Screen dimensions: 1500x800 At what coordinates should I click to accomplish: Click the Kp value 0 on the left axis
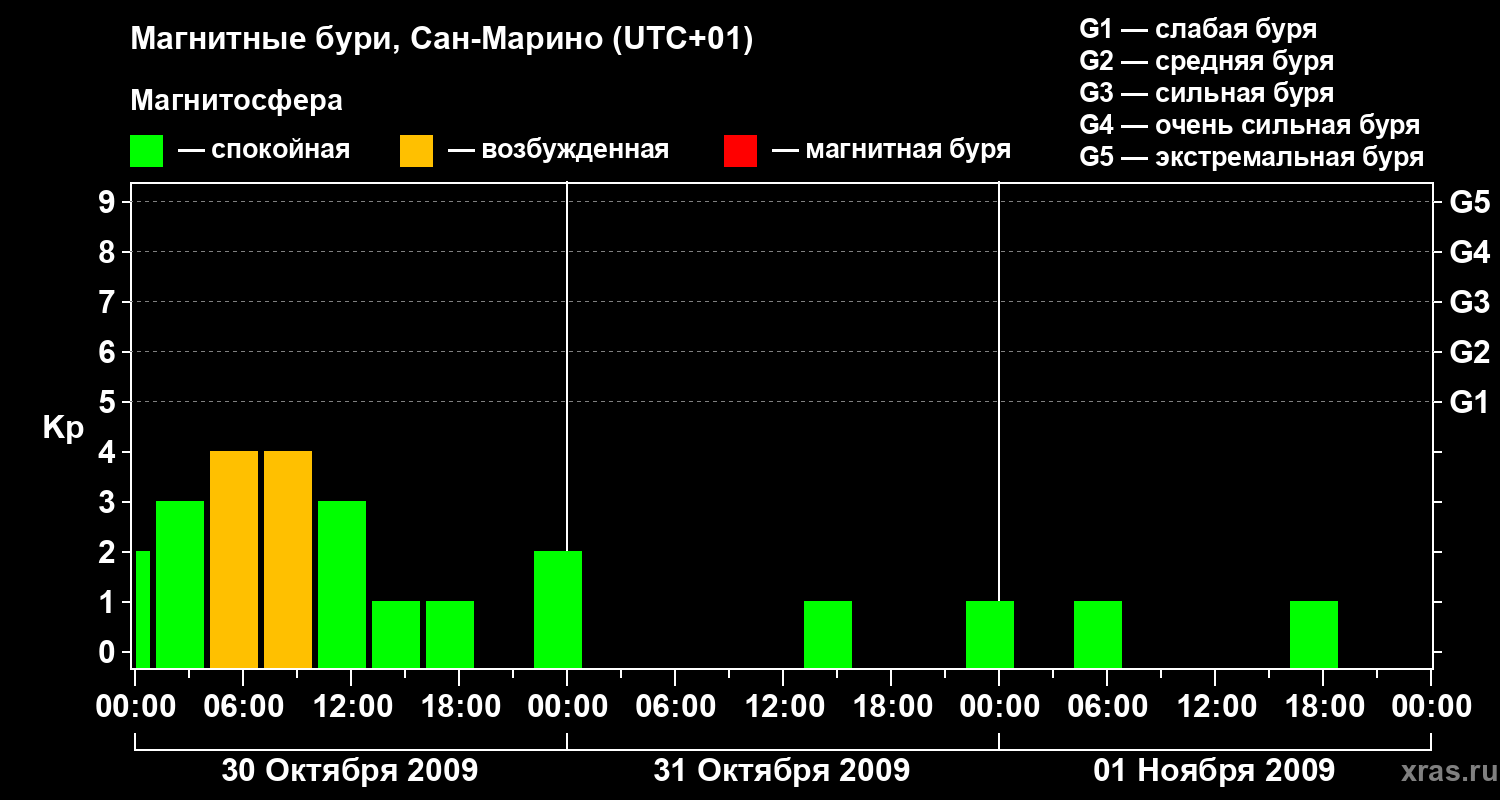coord(109,652)
